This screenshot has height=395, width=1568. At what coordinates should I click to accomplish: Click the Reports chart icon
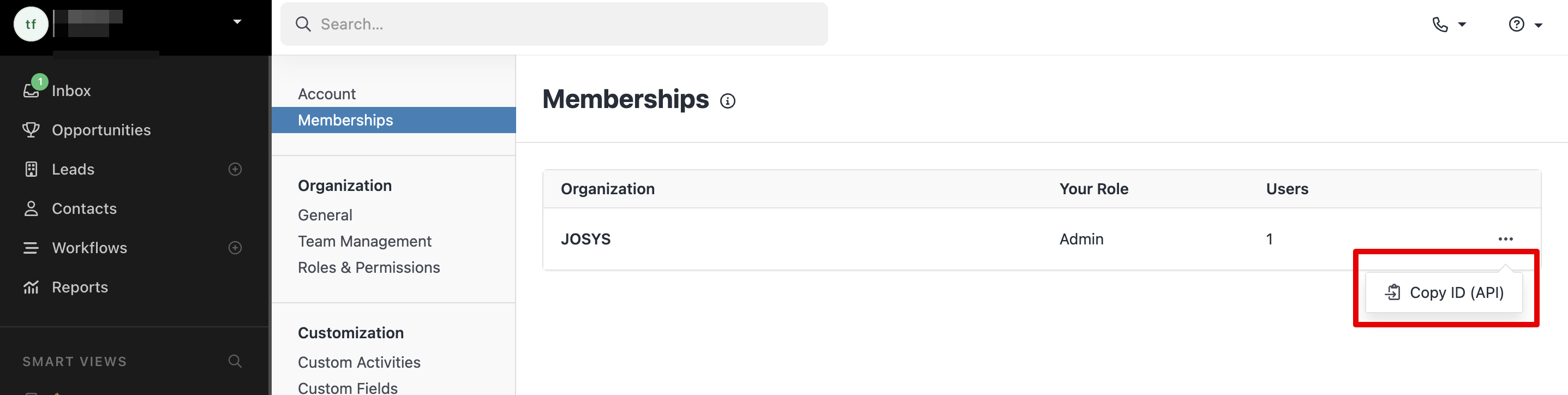click(31, 288)
